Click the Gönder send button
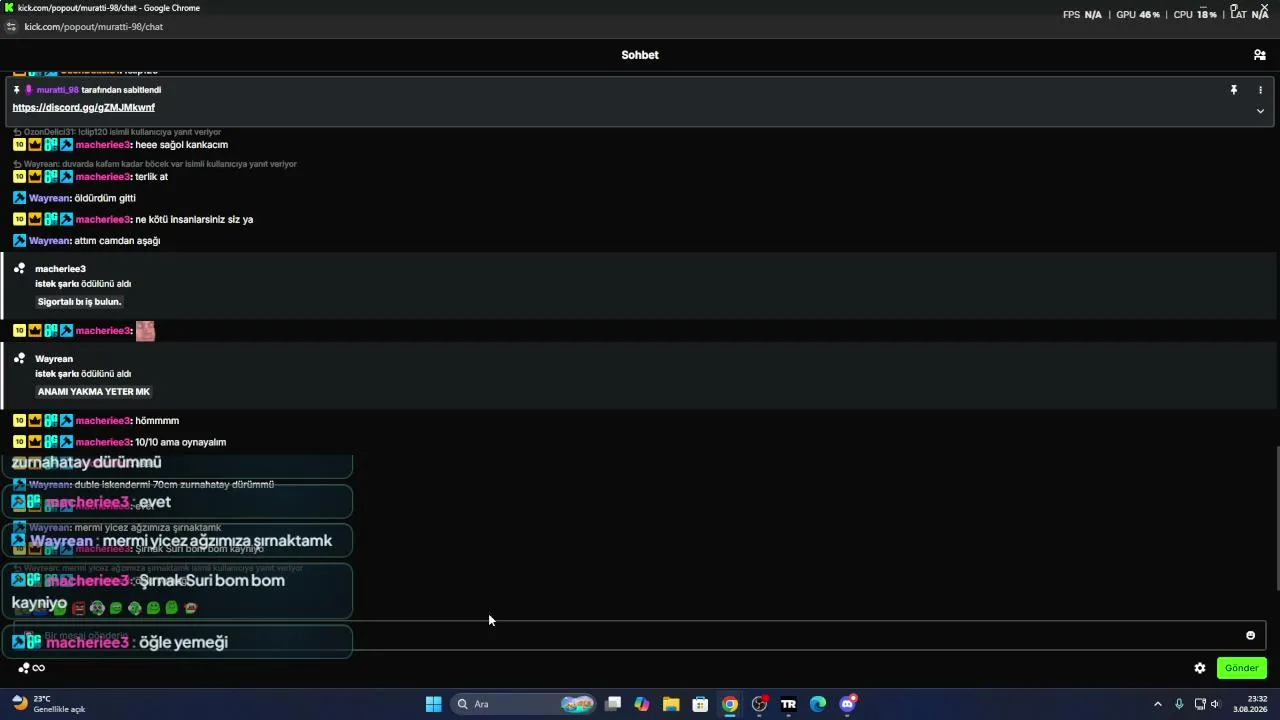The image size is (1280, 720). pyautogui.click(x=1241, y=668)
